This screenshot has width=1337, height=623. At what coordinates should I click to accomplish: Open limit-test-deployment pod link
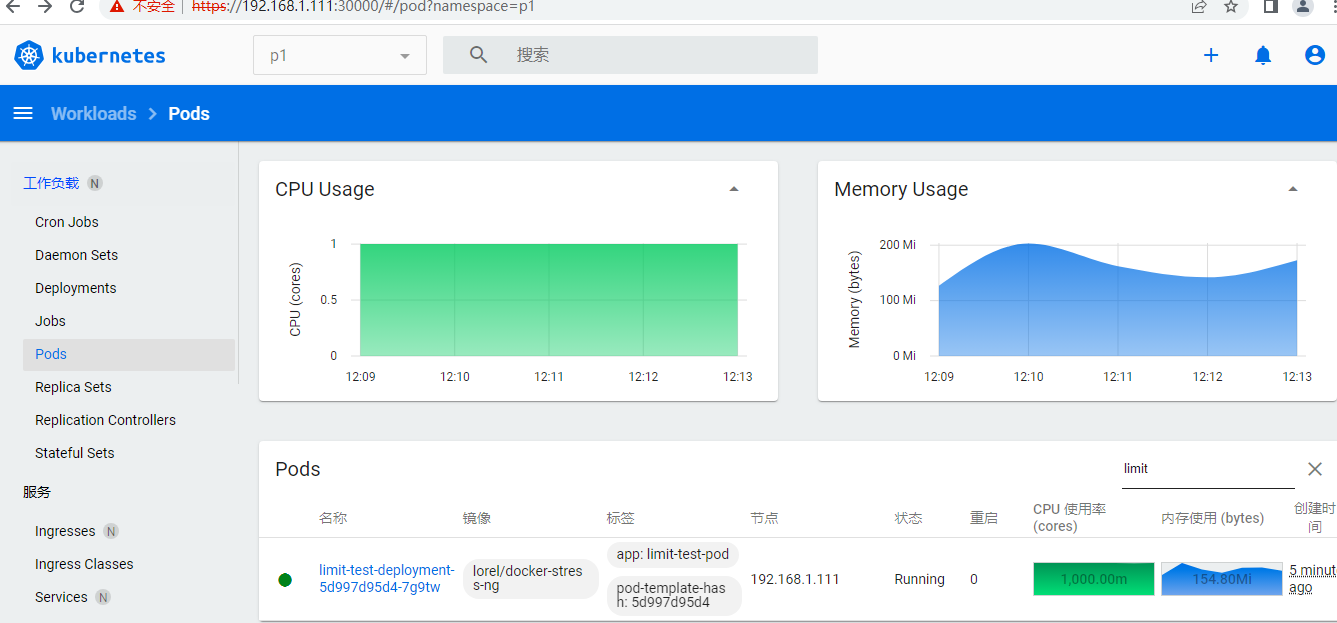387,579
